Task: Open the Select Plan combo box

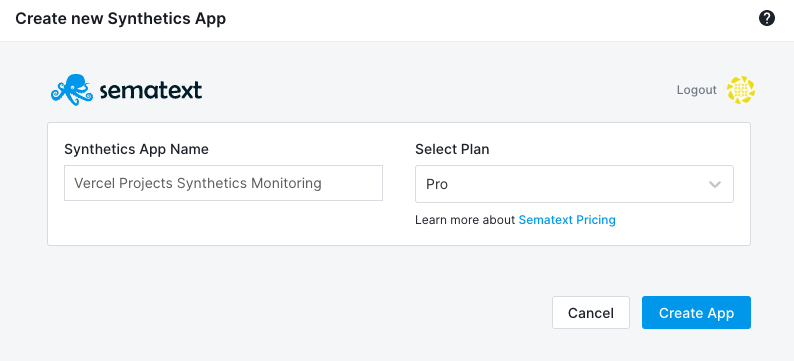Action: pyautogui.click(x=574, y=184)
